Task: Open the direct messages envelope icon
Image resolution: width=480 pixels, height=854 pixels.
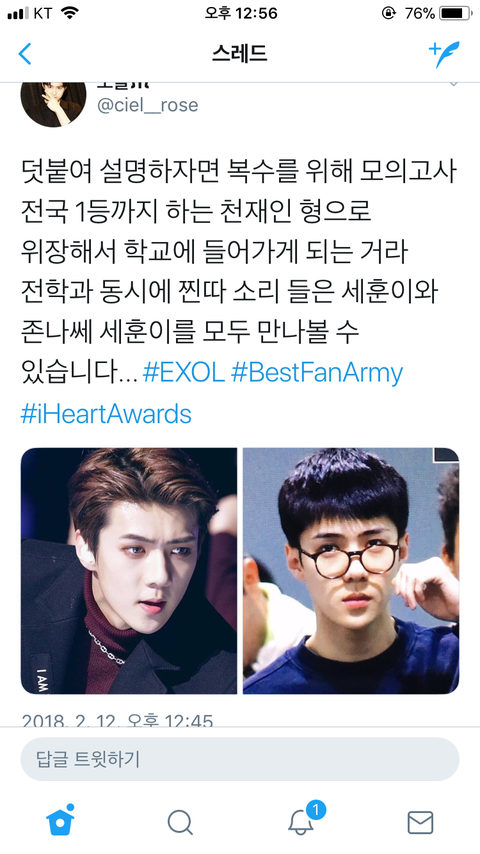Action: click(420, 822)
